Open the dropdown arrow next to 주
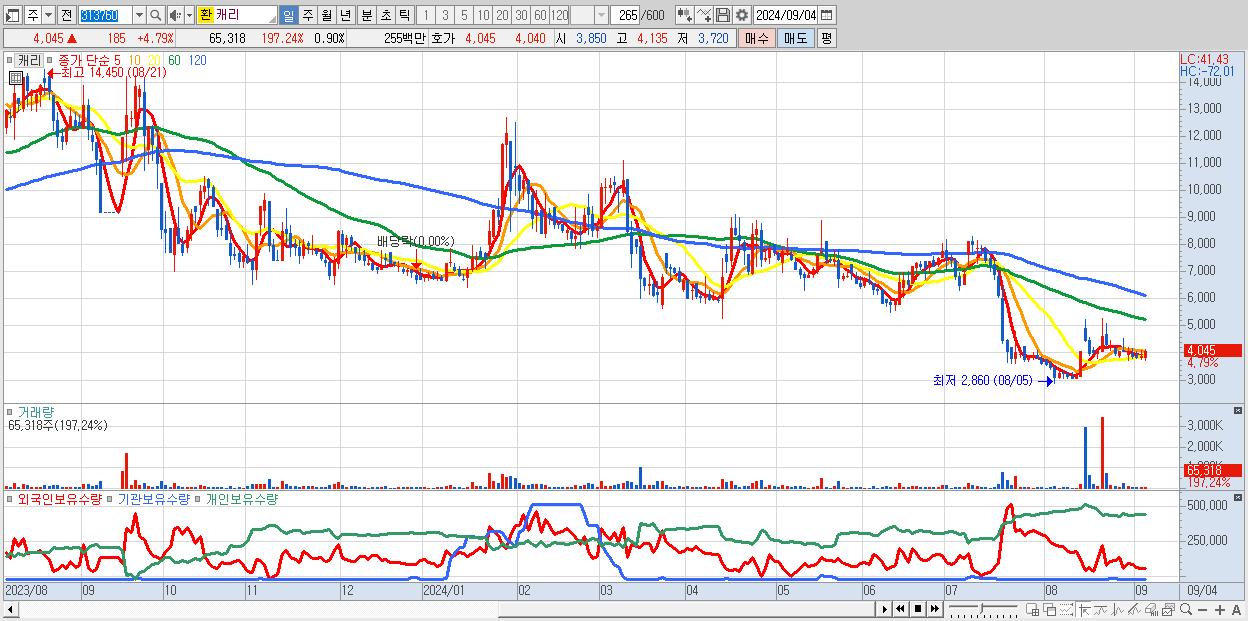The image size is (1248, 621). tap(48, 16)
